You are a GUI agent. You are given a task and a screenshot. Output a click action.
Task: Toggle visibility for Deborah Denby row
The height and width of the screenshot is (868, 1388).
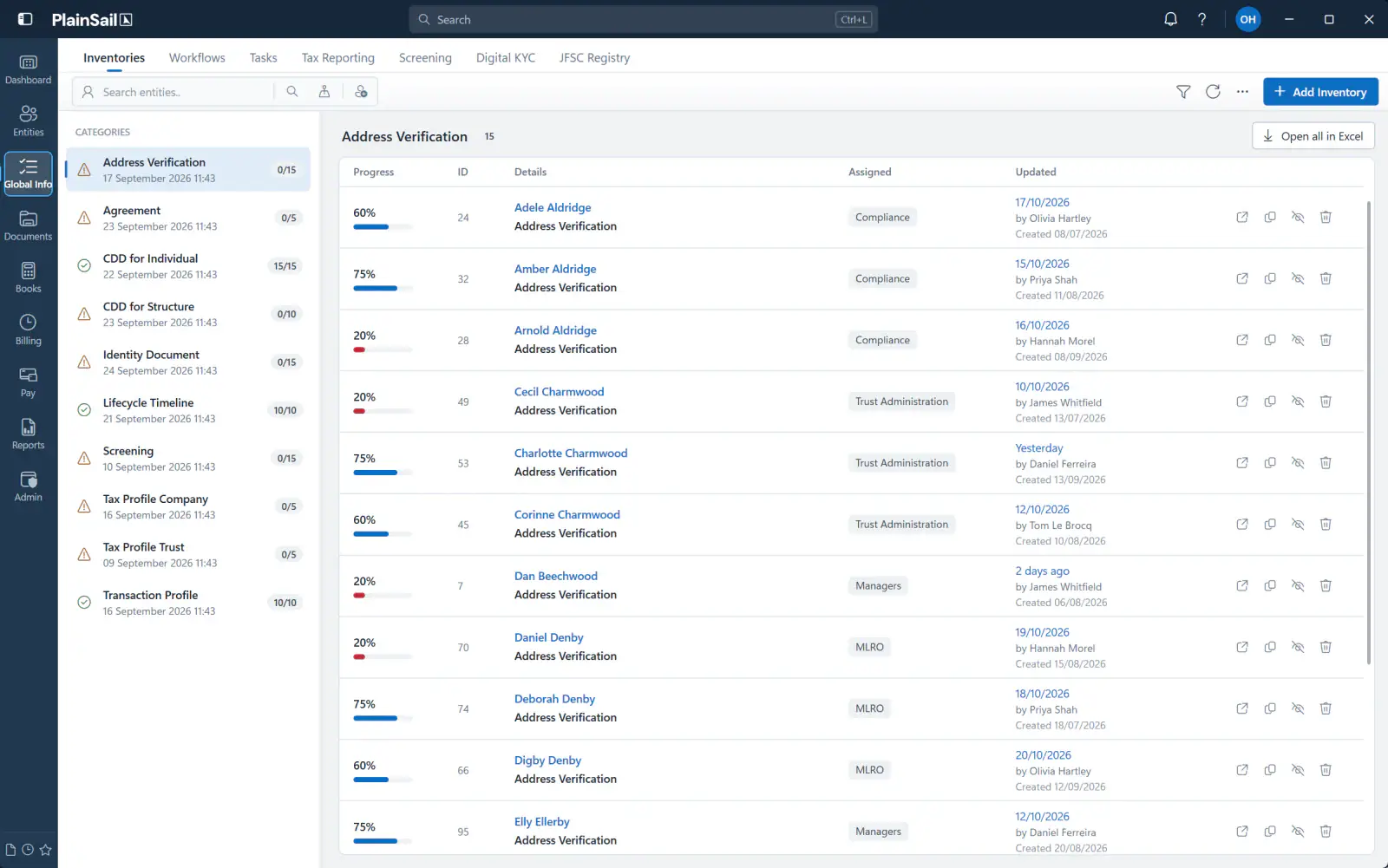[1298, 709]
